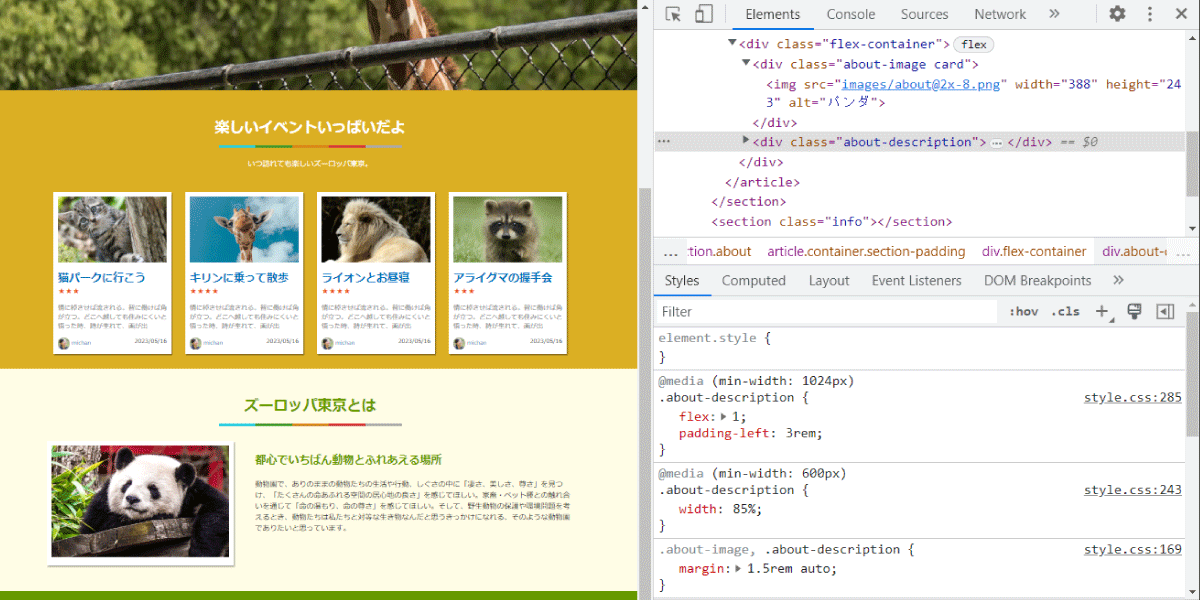Click the giraffe event card thumbnail
The height and width of the screenshot is (600, 1200).
(x=244, y=229)
